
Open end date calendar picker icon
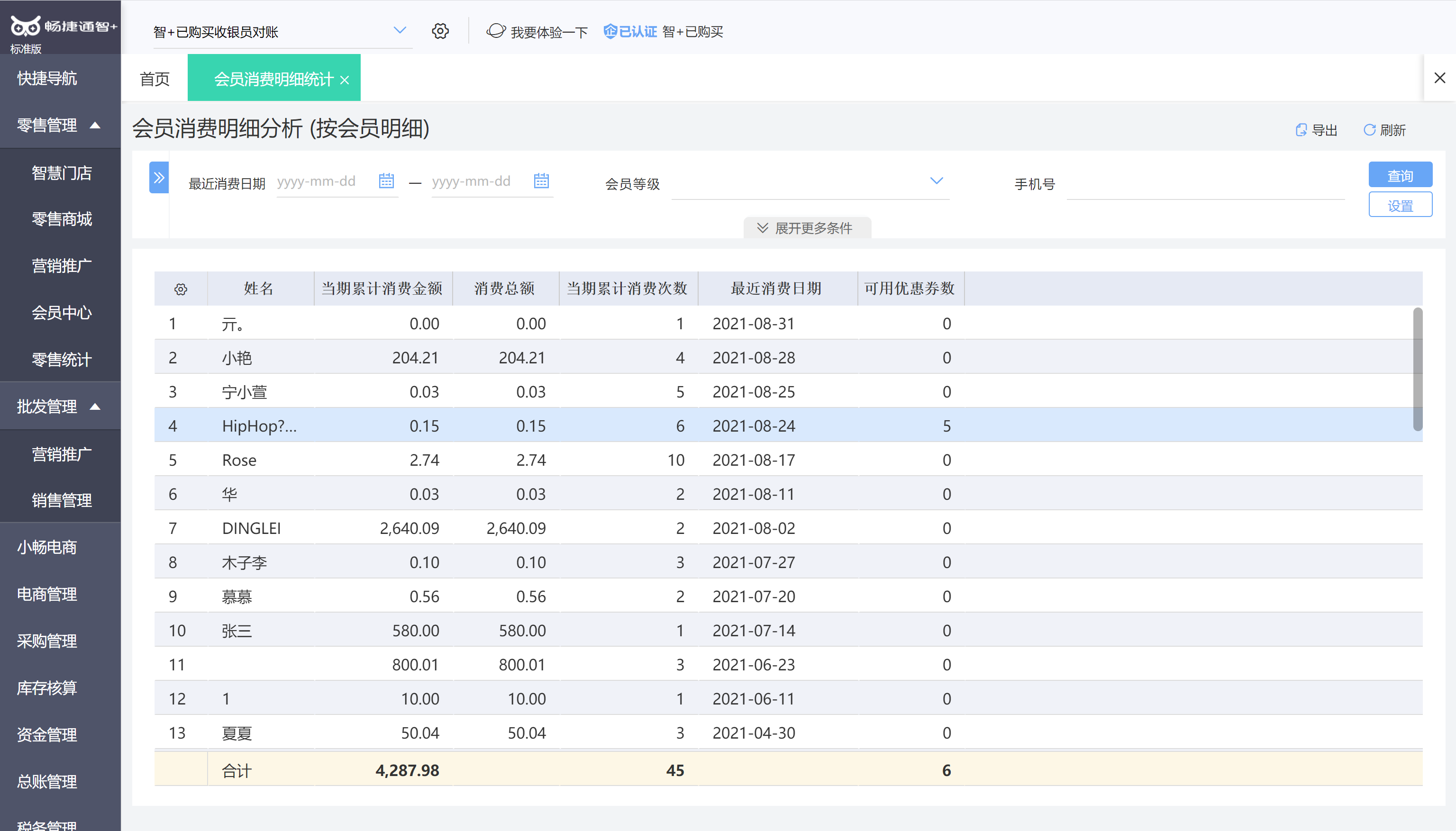(541, 181)
